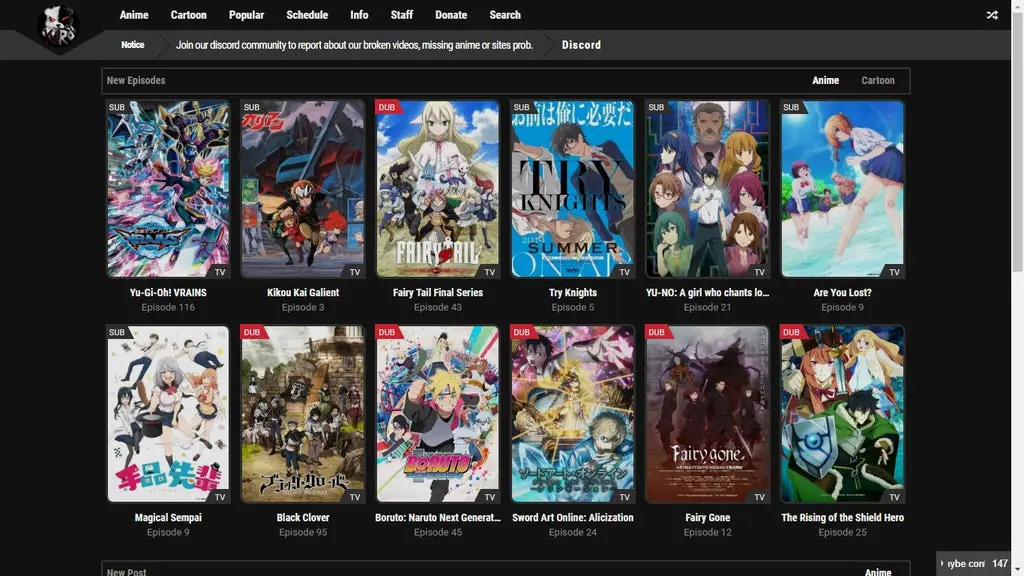The image size is (1024, 576).
Task: Open Rising of the Shield Hero poster
Action: 842,414
